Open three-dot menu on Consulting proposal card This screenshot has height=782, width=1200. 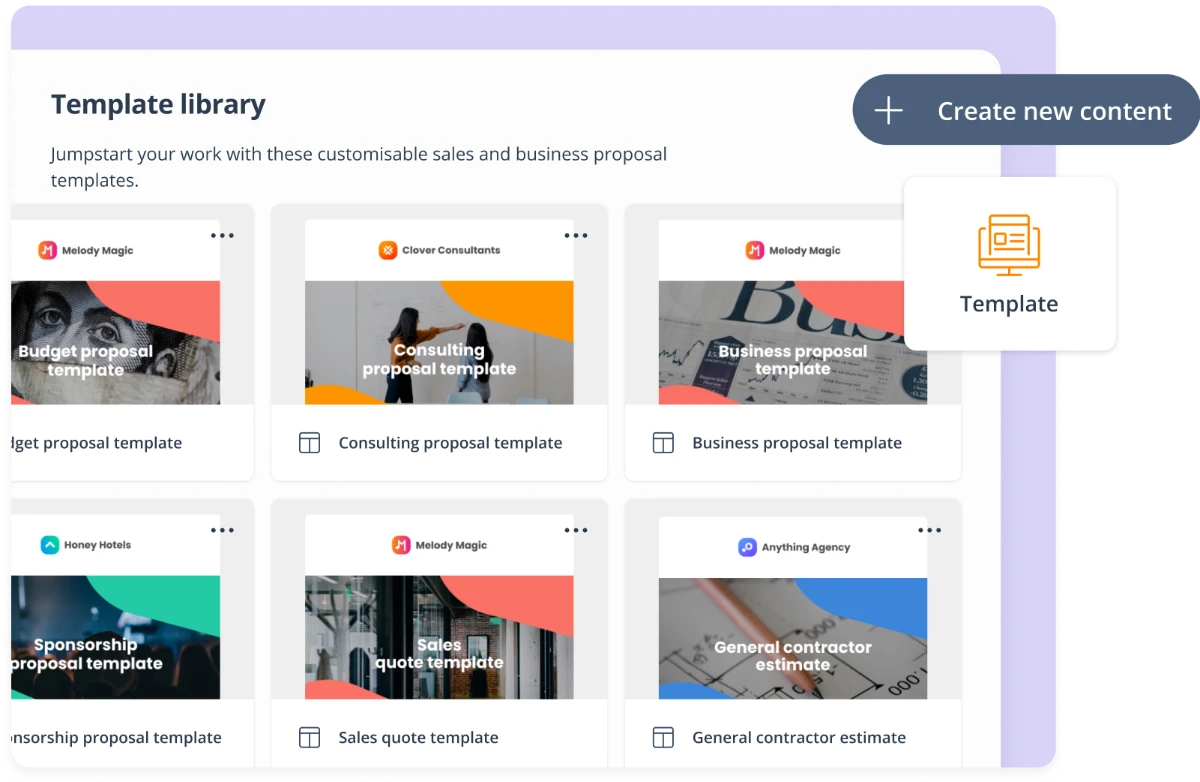pos(576,236)
